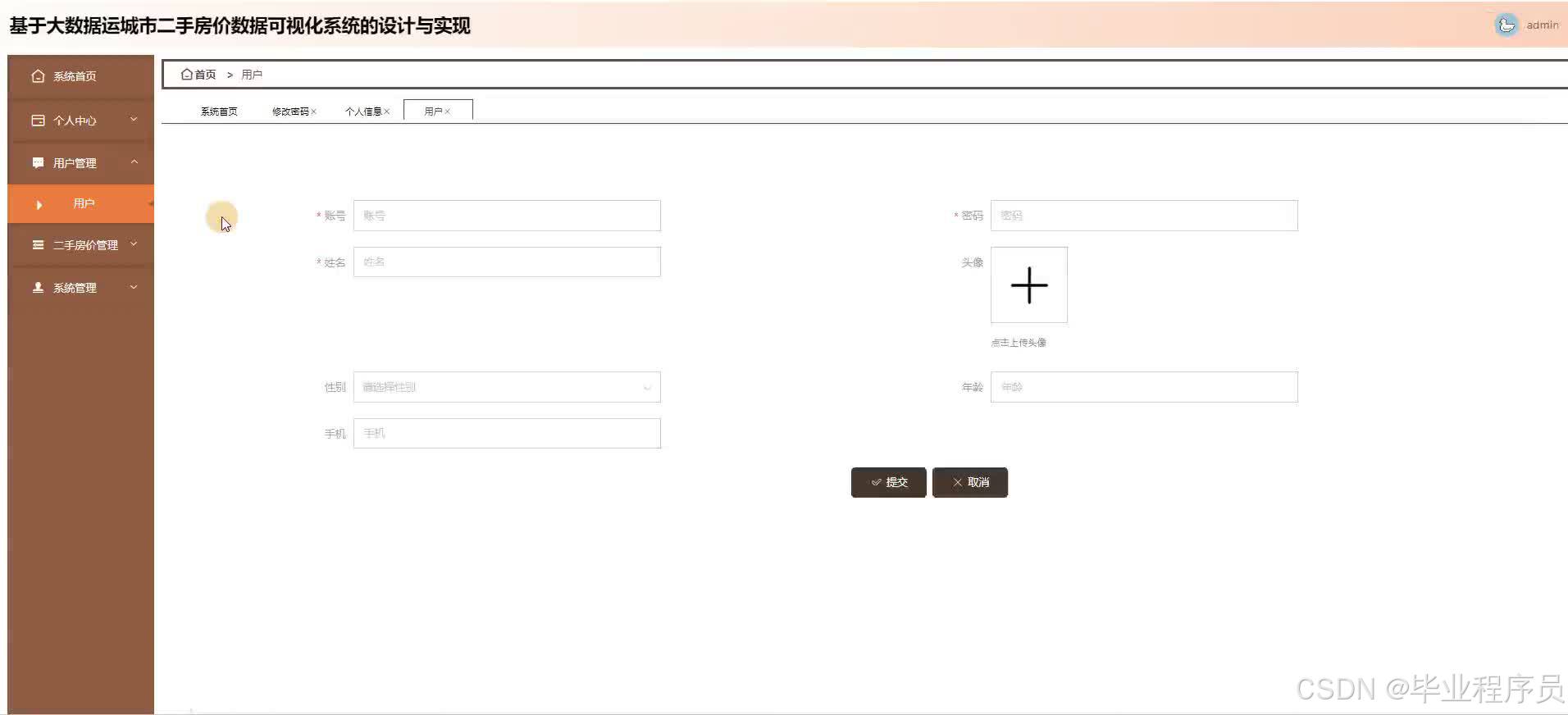Focus the 手机 input field
The width and height of the screenshot is (1568, 715).
tap(507, 434)
